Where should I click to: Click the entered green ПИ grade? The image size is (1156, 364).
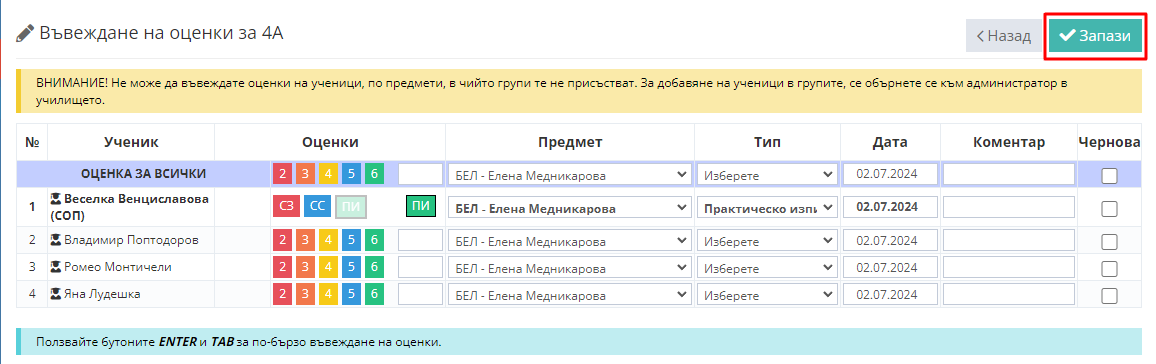421,207
